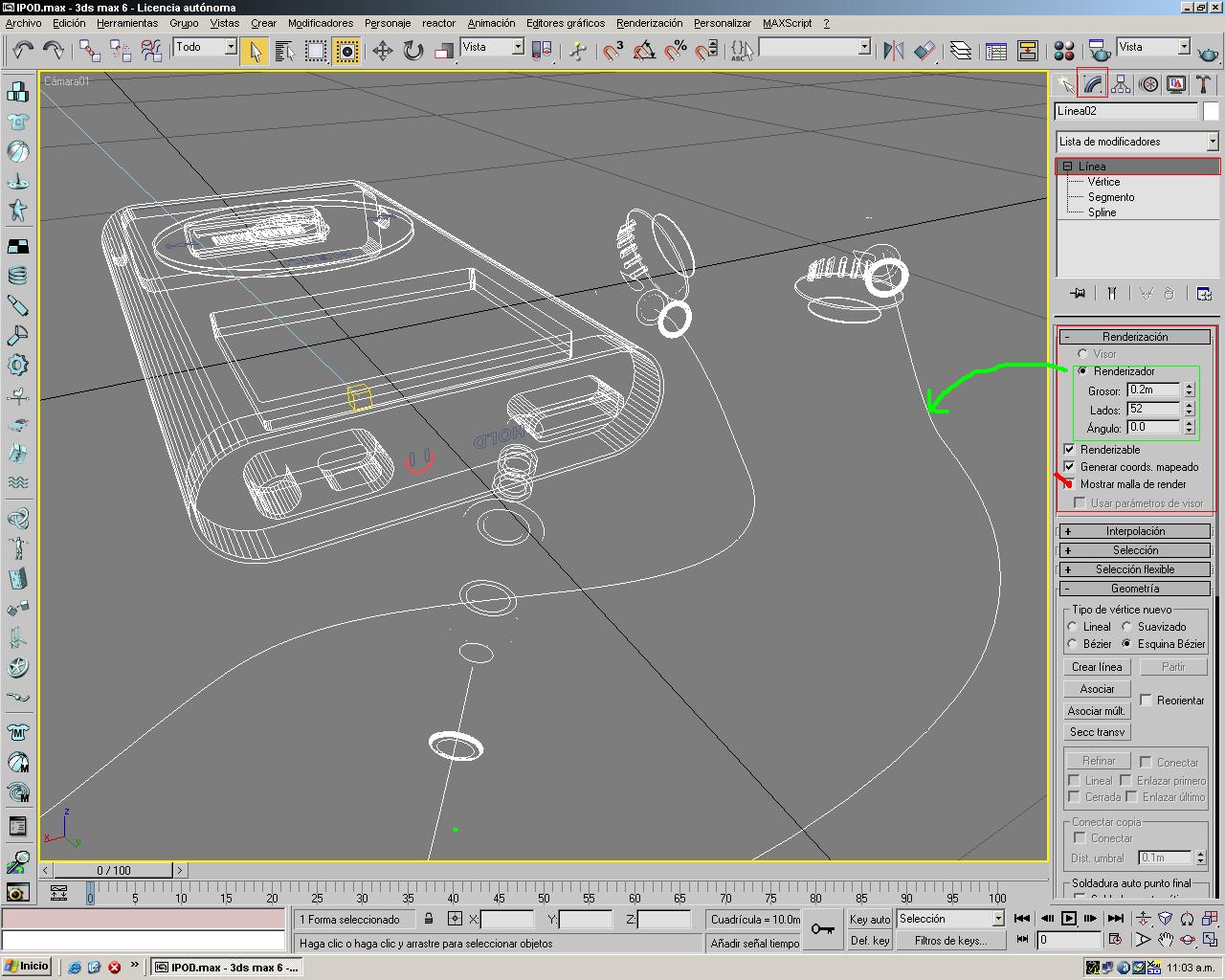The height and width of the screenshot is (980, 1225).
Task: Activate the Select Object arrow tool
Action: click(254, 50)
